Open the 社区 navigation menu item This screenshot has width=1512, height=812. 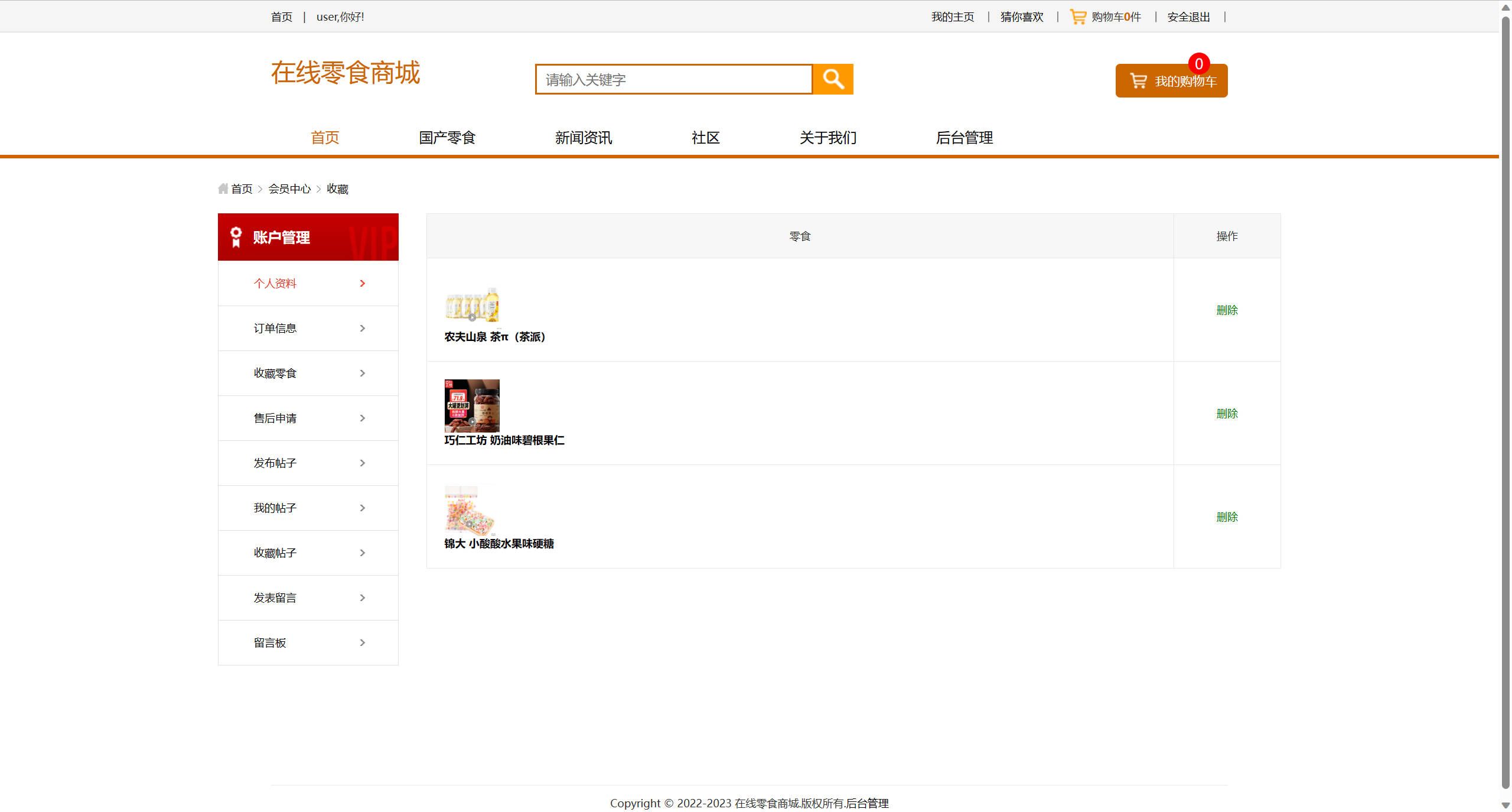tap(705, 138)
